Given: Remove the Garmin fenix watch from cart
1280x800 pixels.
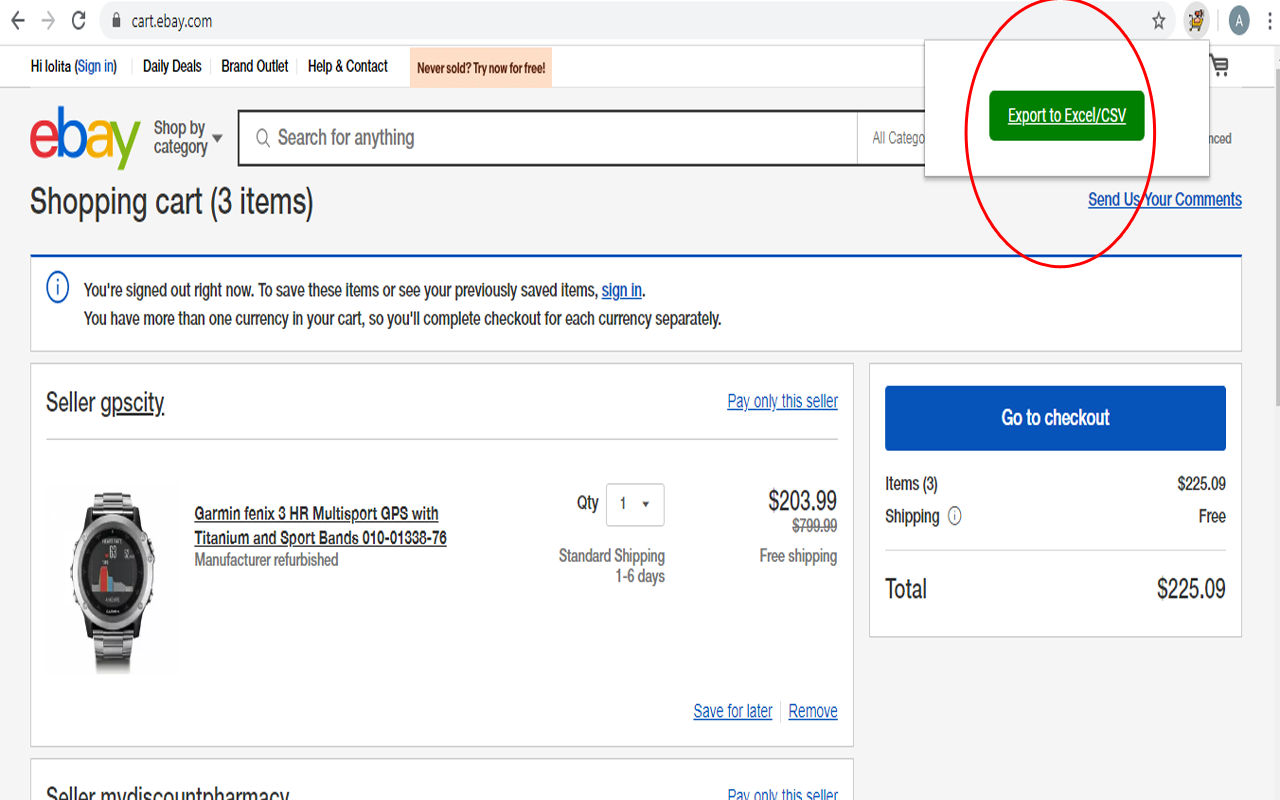Looking at the screenshot, I should (812, 711).
